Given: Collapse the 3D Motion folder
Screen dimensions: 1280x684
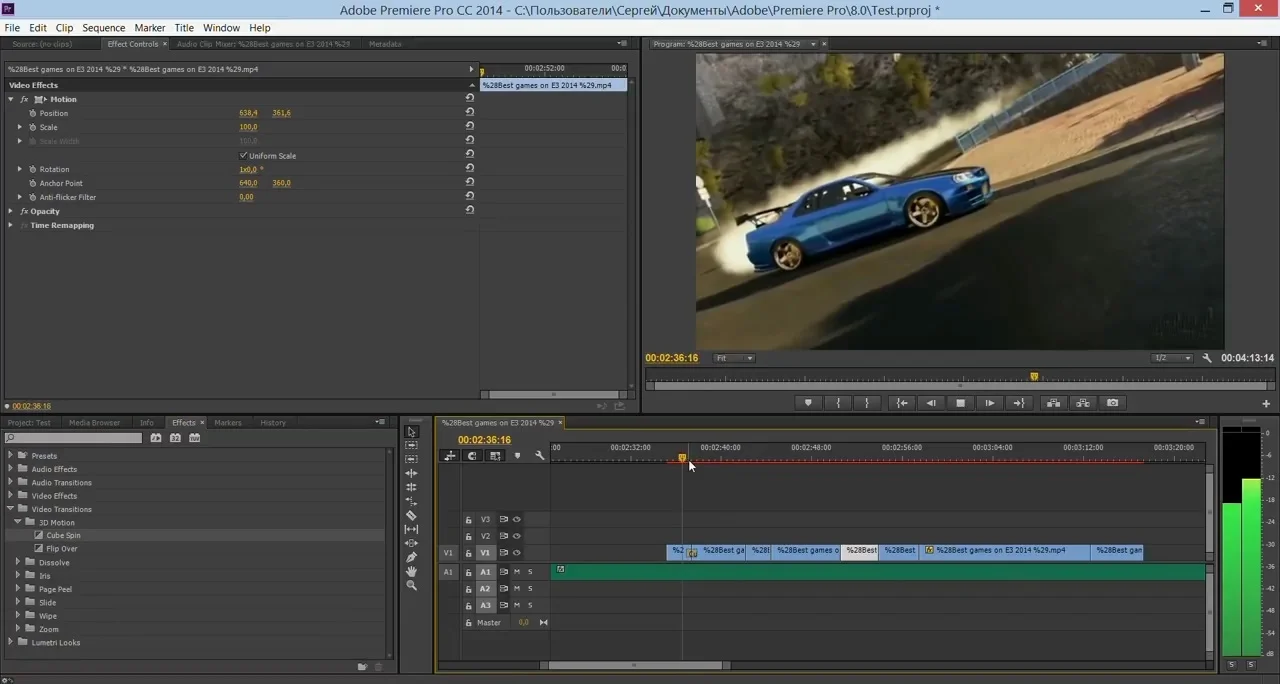Looking at the screenshot, I should (x=18, y=522).
